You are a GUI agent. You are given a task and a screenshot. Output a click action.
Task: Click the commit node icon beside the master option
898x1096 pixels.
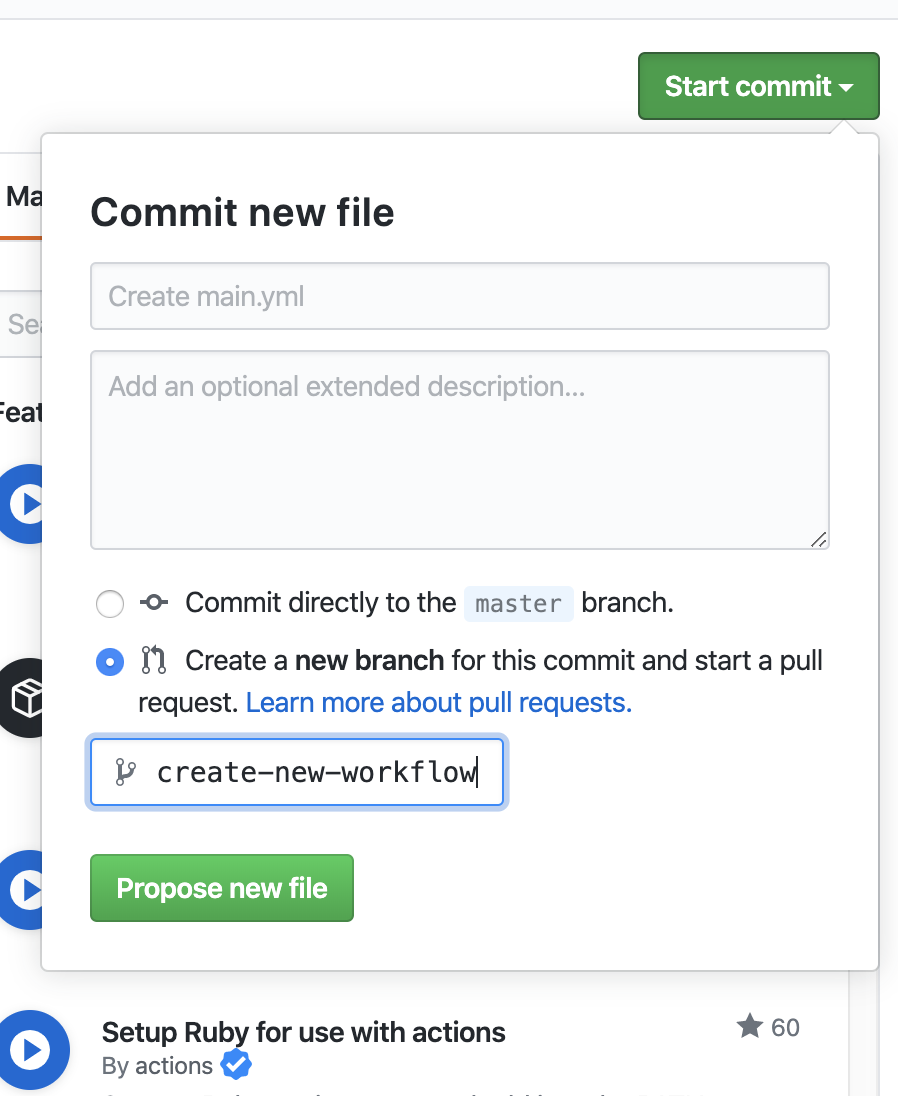click(153, 602)
